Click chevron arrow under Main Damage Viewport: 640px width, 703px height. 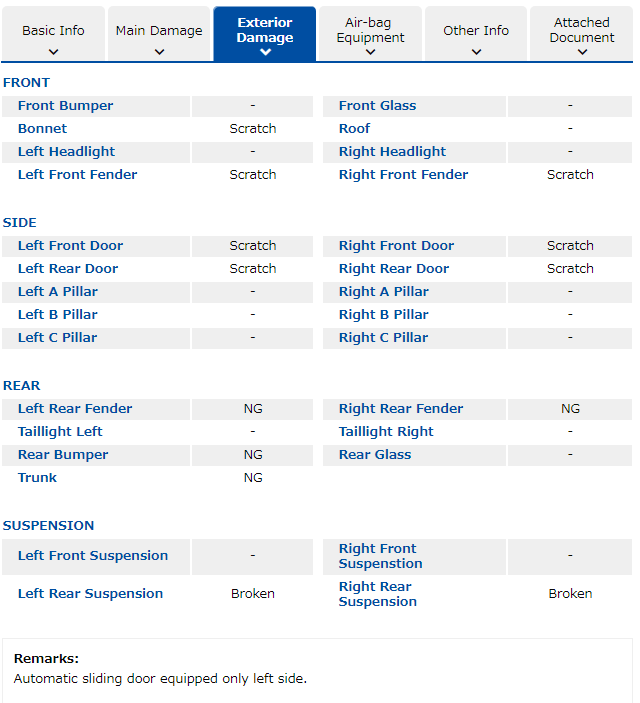click(x=159, y=52)
